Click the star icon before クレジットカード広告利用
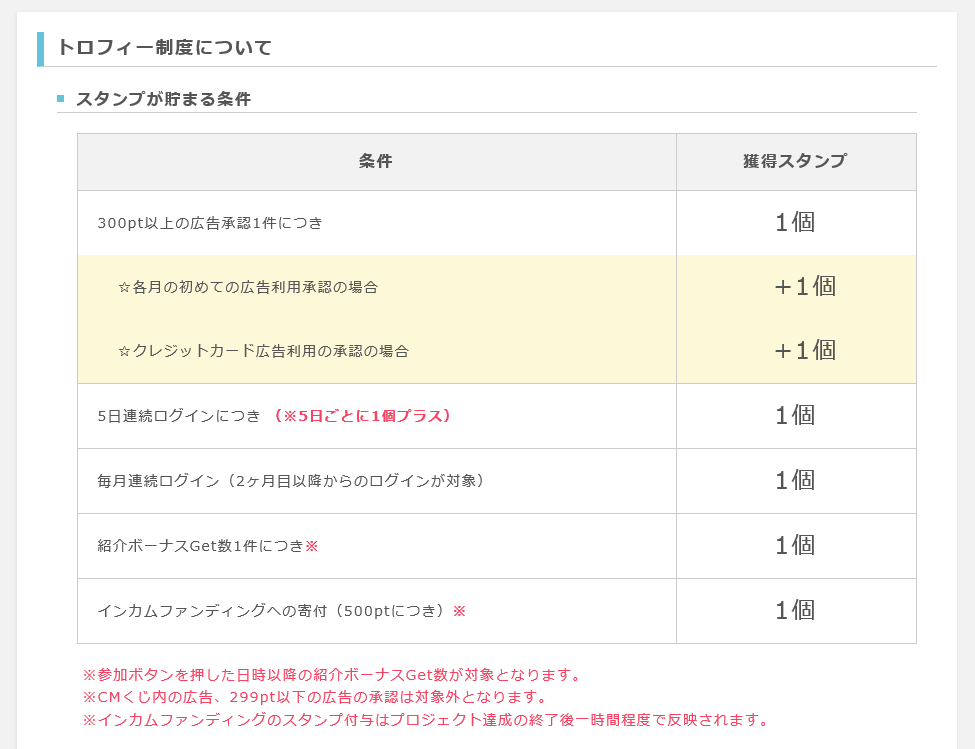 [x=124, y=351]
